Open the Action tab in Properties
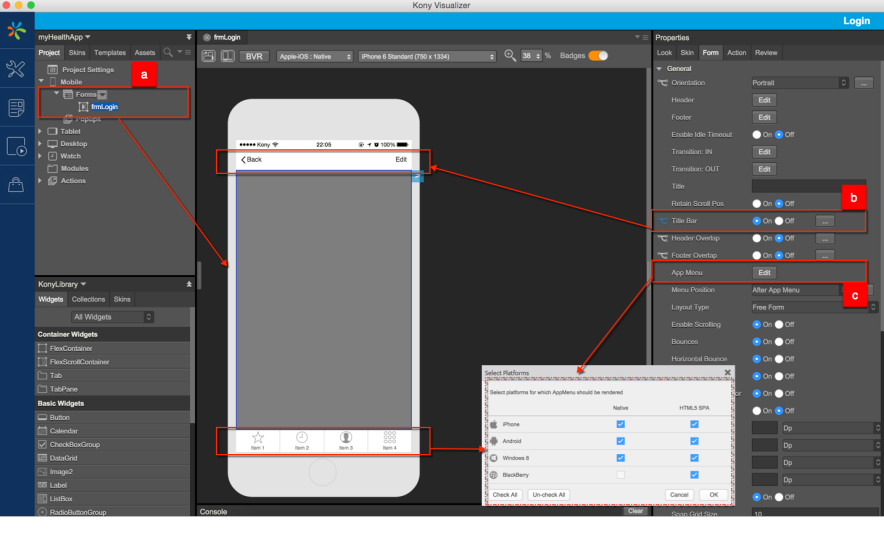Screen dimensions: 884x539 tap(736, 52)
